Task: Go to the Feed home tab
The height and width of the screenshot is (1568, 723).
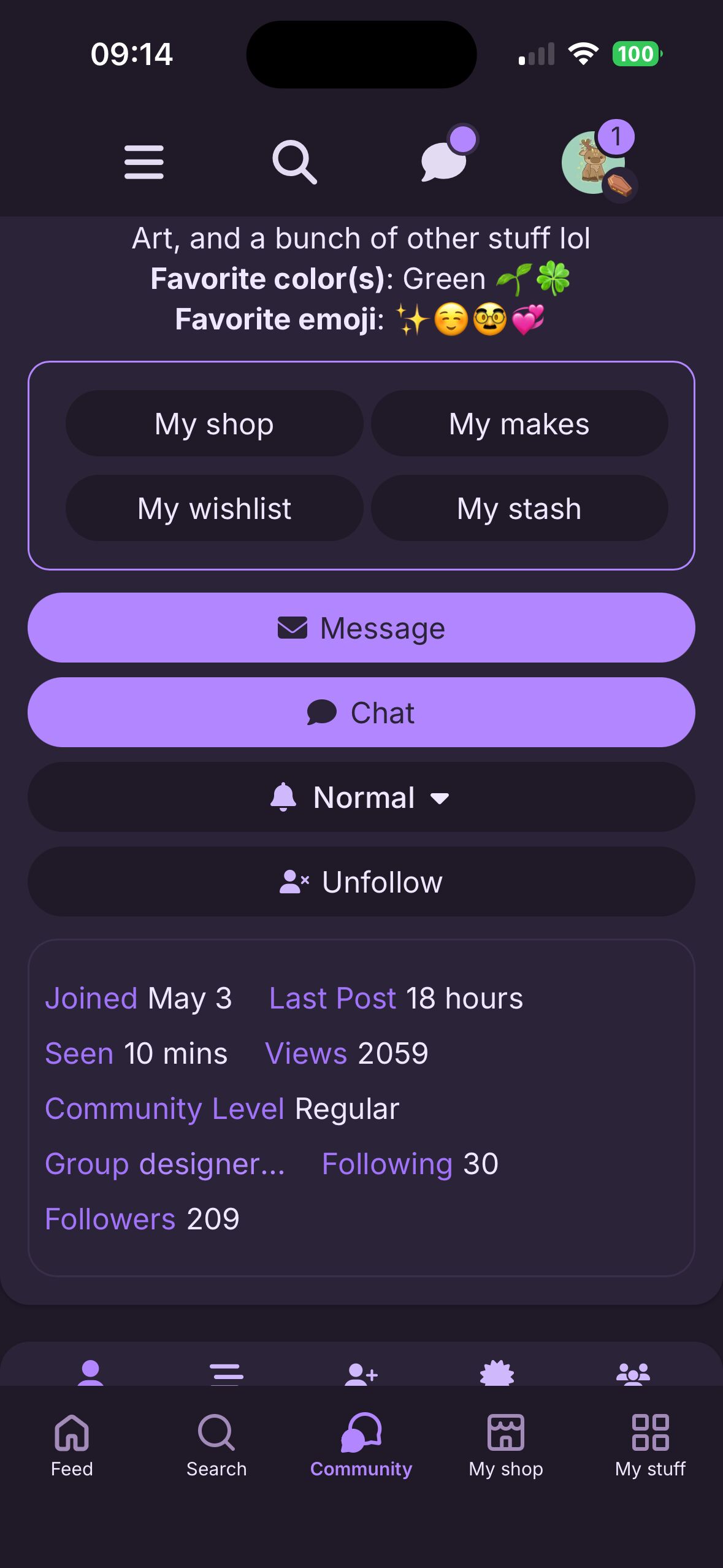Action: [x=72, y=1443]
